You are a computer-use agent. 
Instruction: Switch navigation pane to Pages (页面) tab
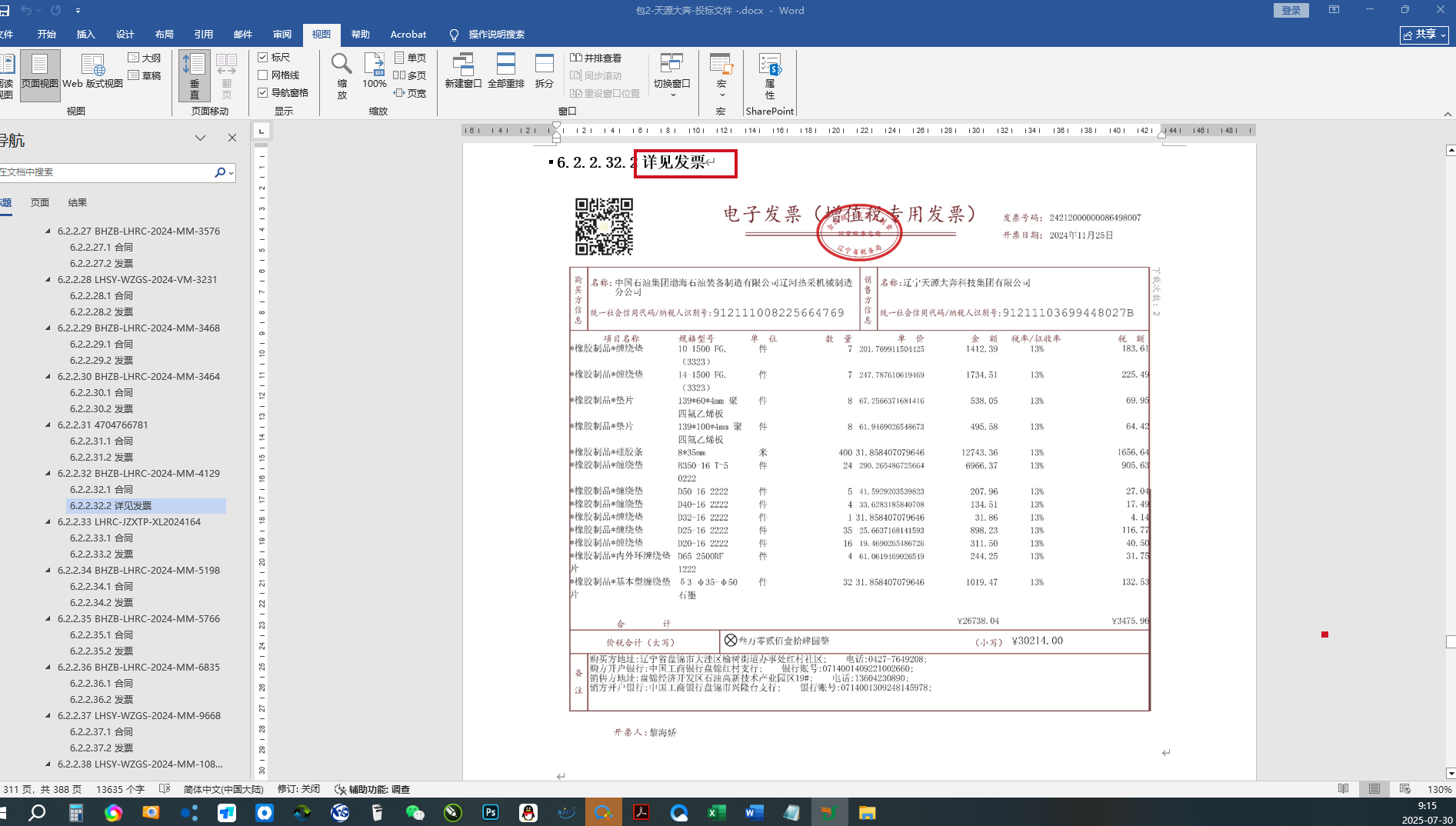tap(40, 203)
